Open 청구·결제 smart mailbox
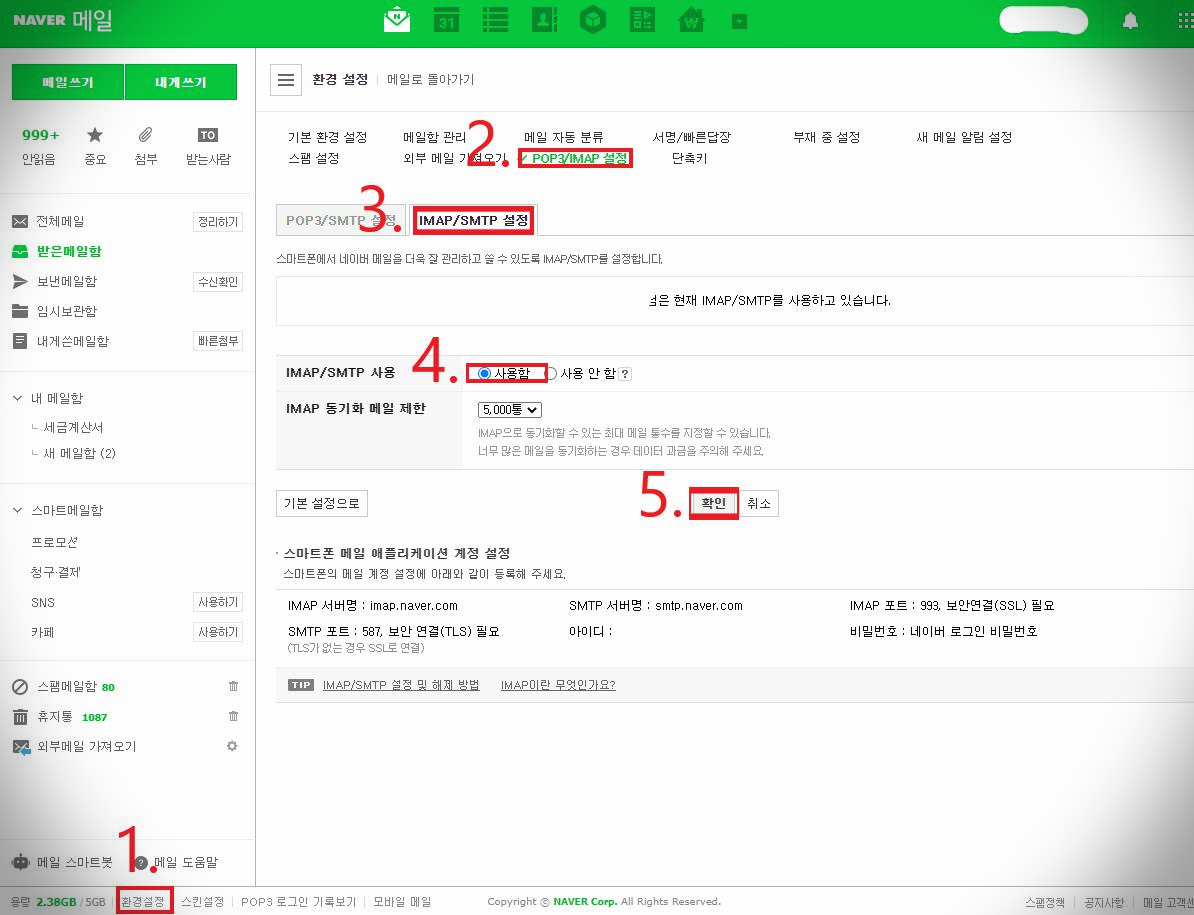This screenshot has width=1194, height=915. 56,572
